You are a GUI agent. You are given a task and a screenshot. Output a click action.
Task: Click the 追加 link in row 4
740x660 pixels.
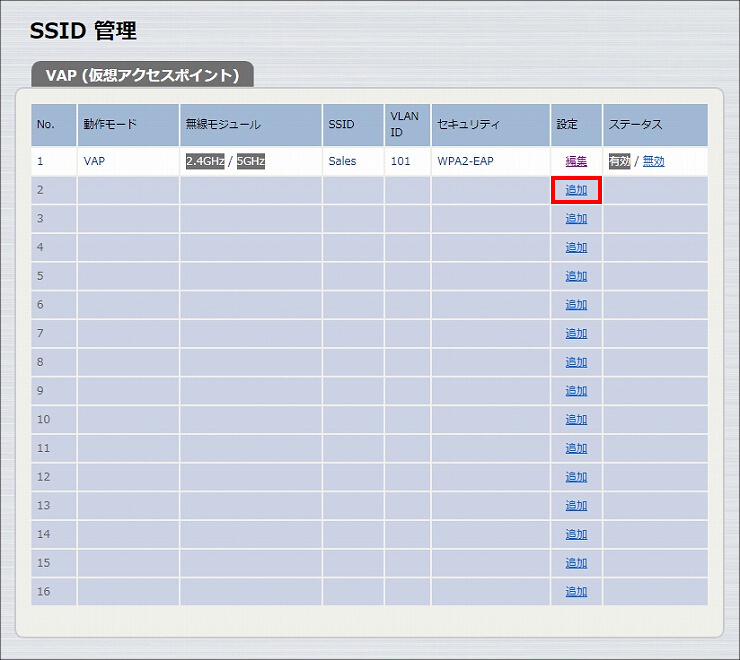coord(576,247)
